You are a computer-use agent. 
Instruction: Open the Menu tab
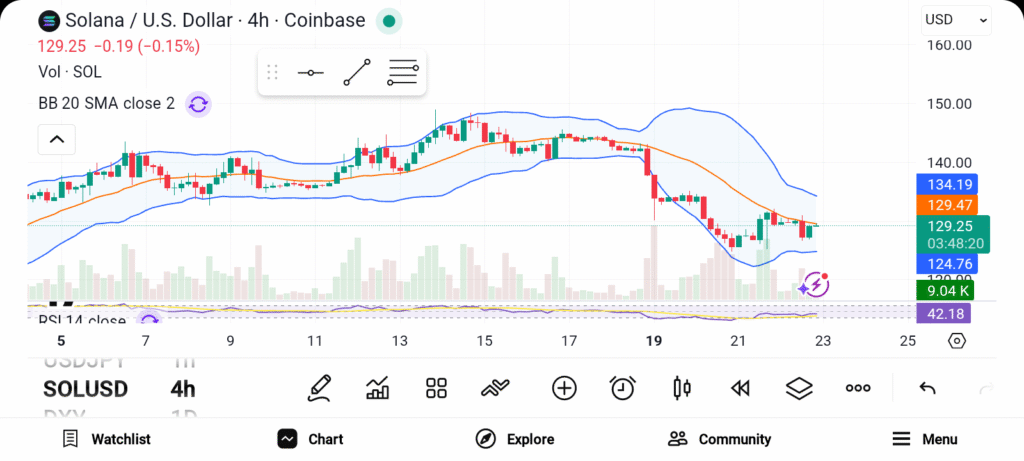click(925, 439)
